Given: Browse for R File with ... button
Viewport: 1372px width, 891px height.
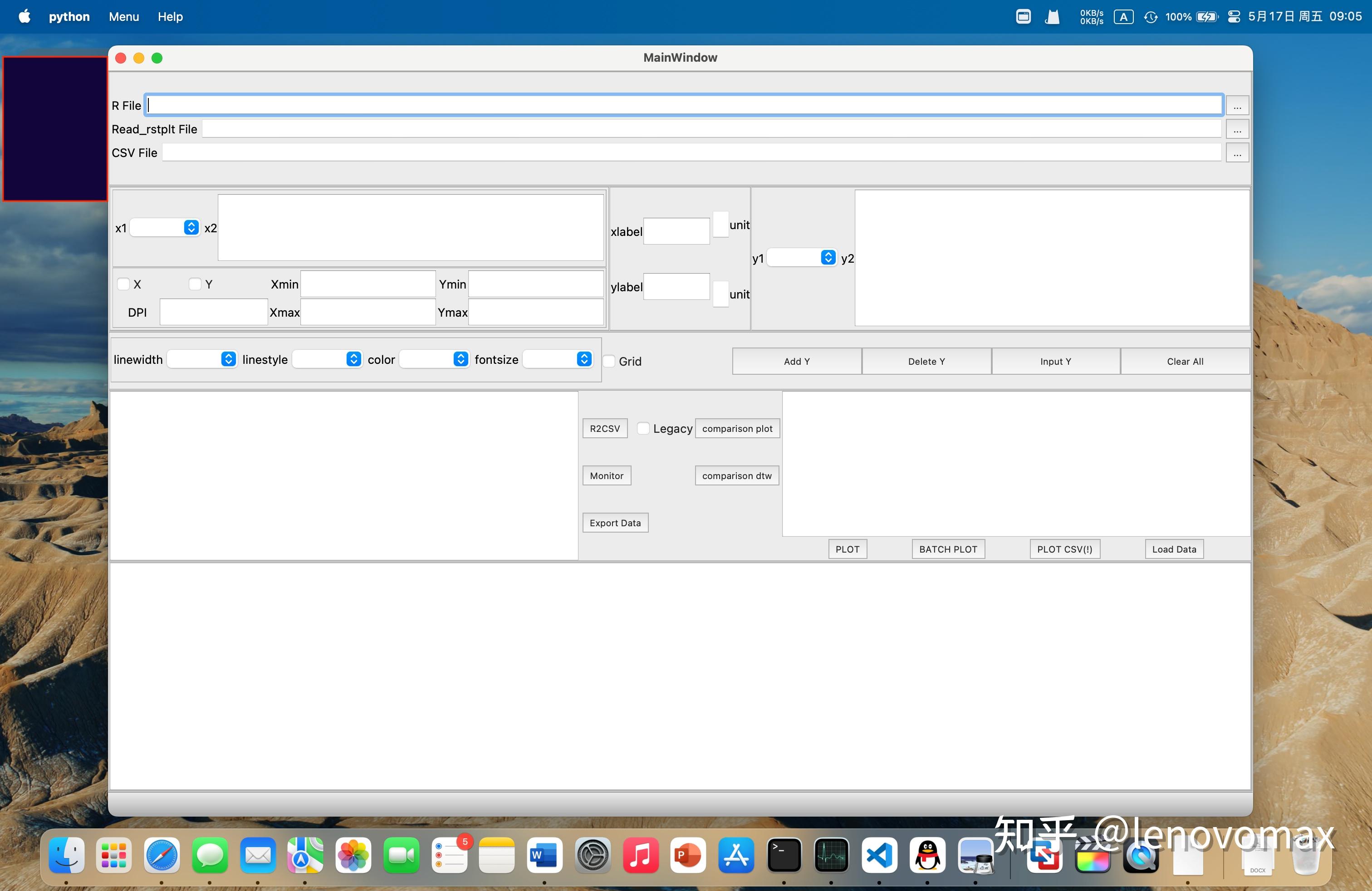Looking at the screenshot, I should pos(1237,105).
